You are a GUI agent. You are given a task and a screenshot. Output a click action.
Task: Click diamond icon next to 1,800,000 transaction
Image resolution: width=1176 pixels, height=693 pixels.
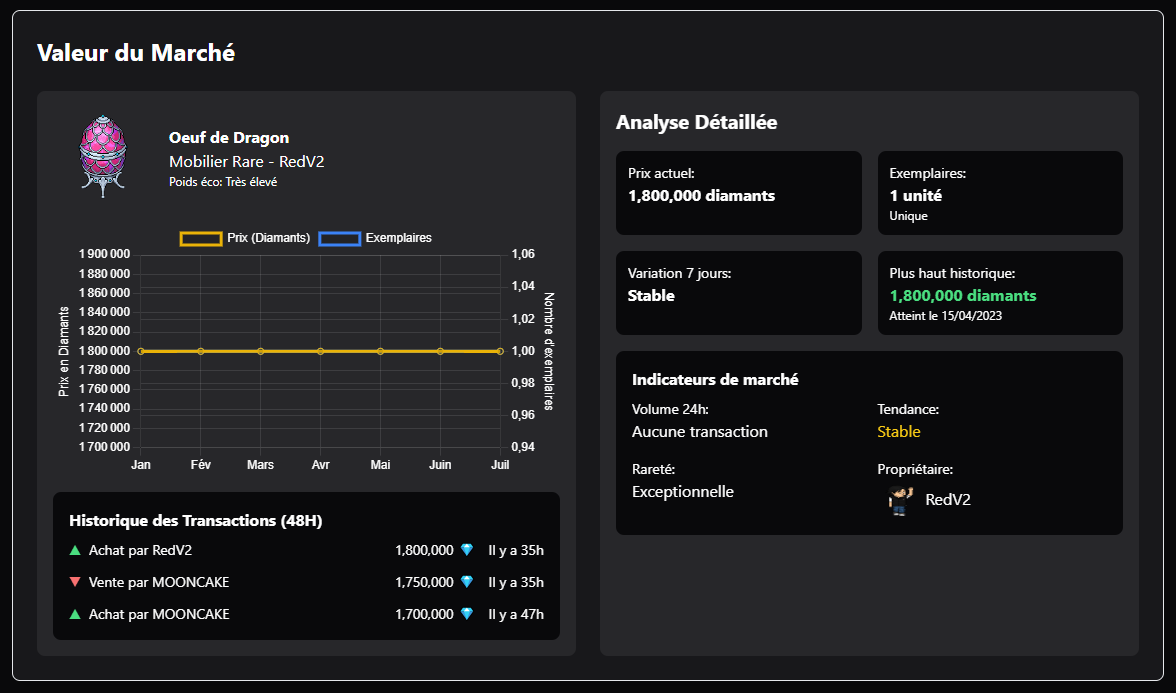(x=466, y=550)
